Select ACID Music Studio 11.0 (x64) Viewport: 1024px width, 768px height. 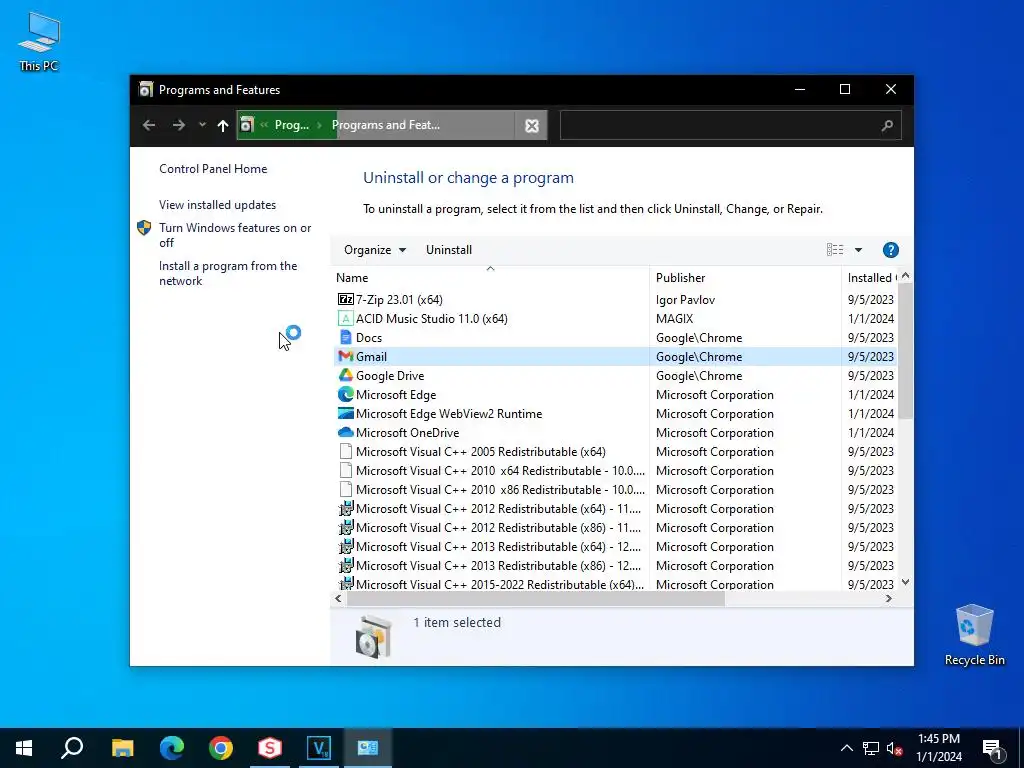[614, 319]
